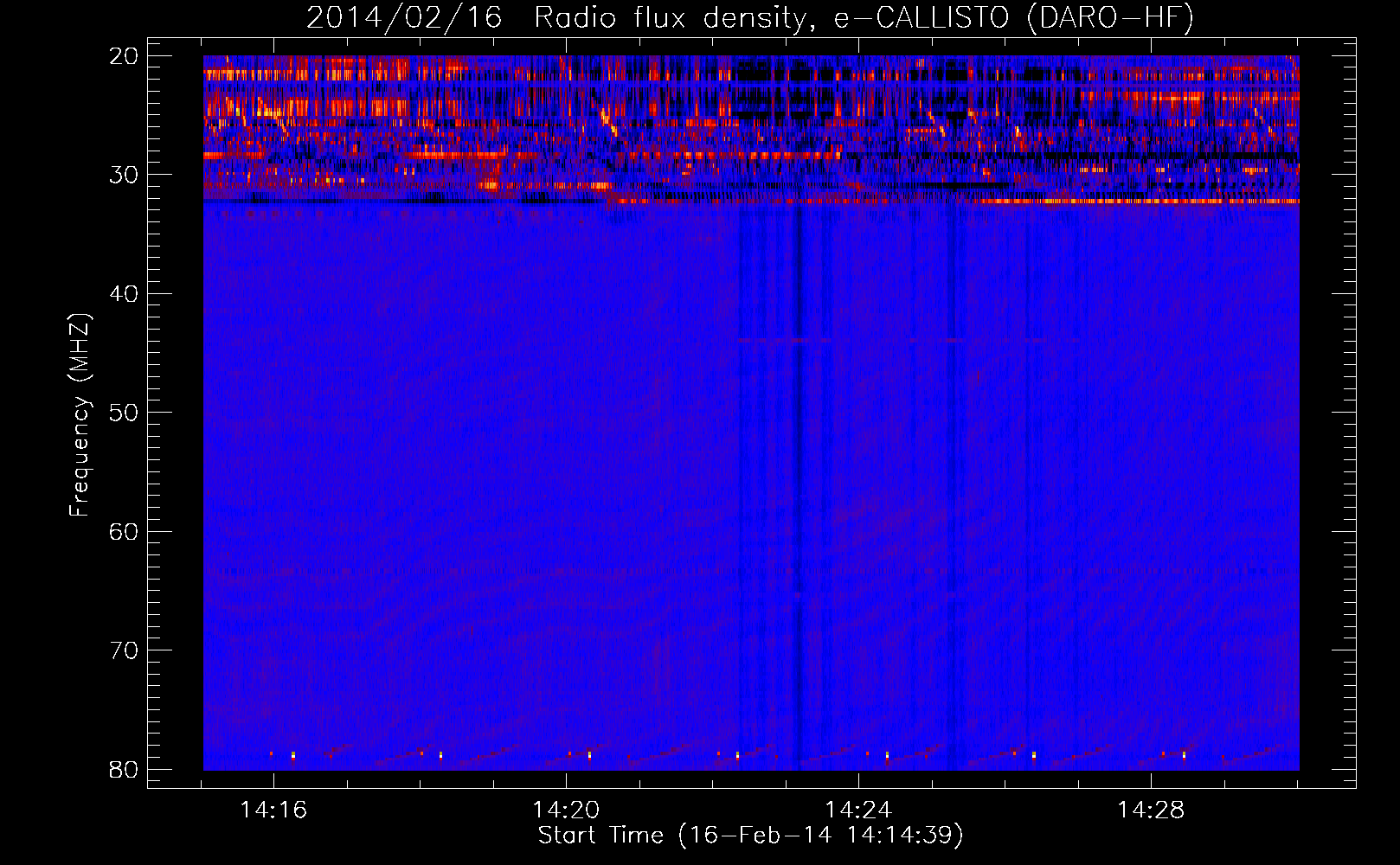Click the "Start Time (16-Feb-14 14:14:39)" axis label
The image size is (1400, 865).
[x=750, y=836]
